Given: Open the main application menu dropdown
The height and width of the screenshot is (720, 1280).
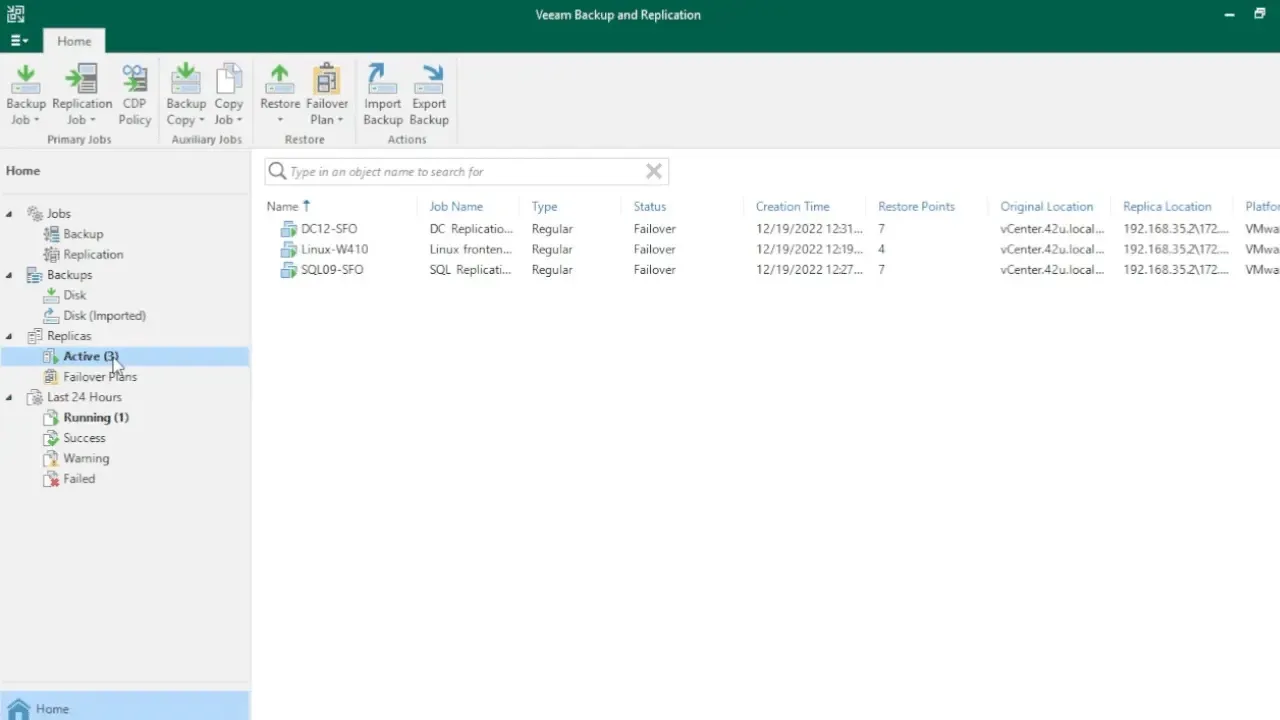Looking at the screenshot, I should pyautogui.click(x=19, y=41).
